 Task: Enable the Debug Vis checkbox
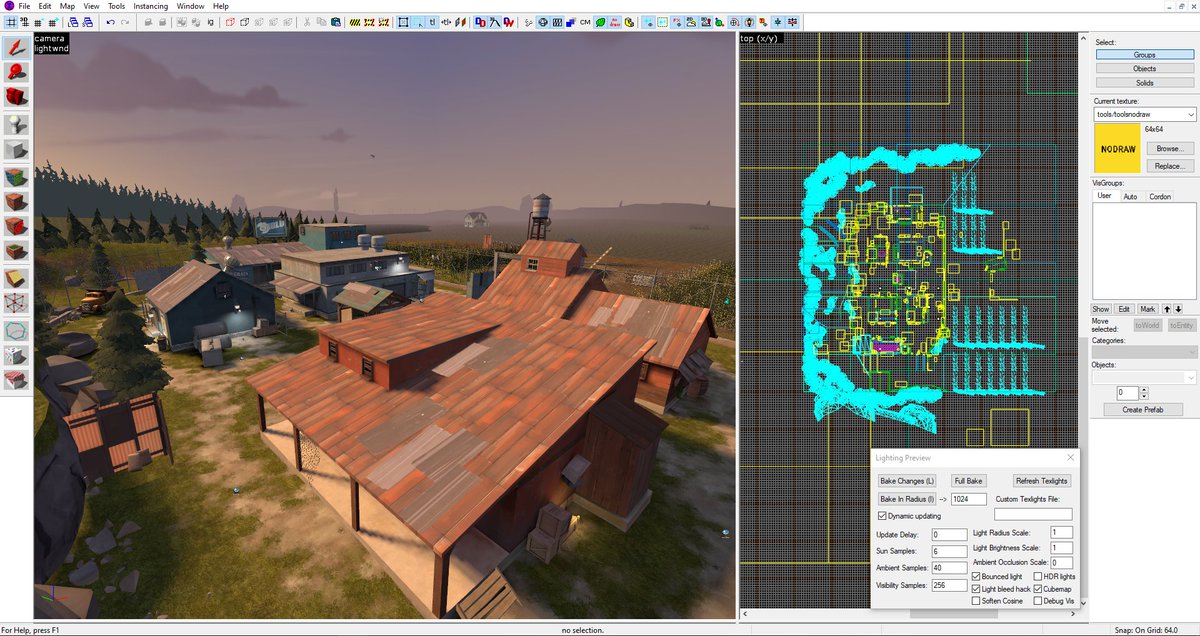pos(1038,601)
